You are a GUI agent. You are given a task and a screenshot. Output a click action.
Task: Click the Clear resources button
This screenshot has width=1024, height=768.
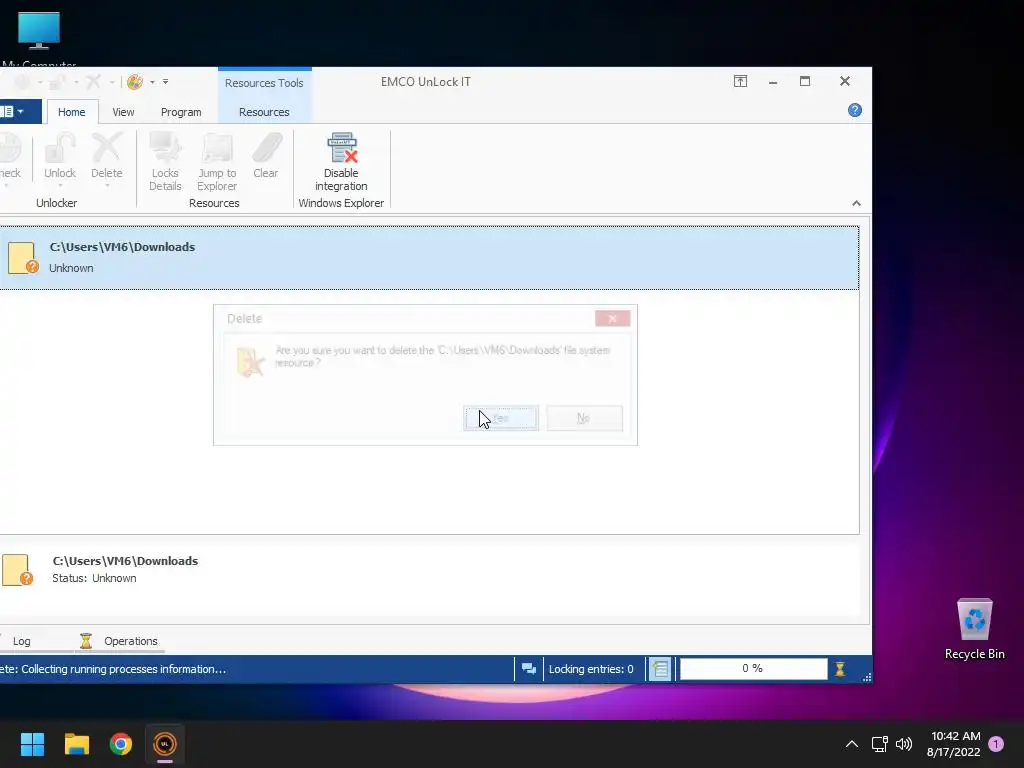click(266, 156)
